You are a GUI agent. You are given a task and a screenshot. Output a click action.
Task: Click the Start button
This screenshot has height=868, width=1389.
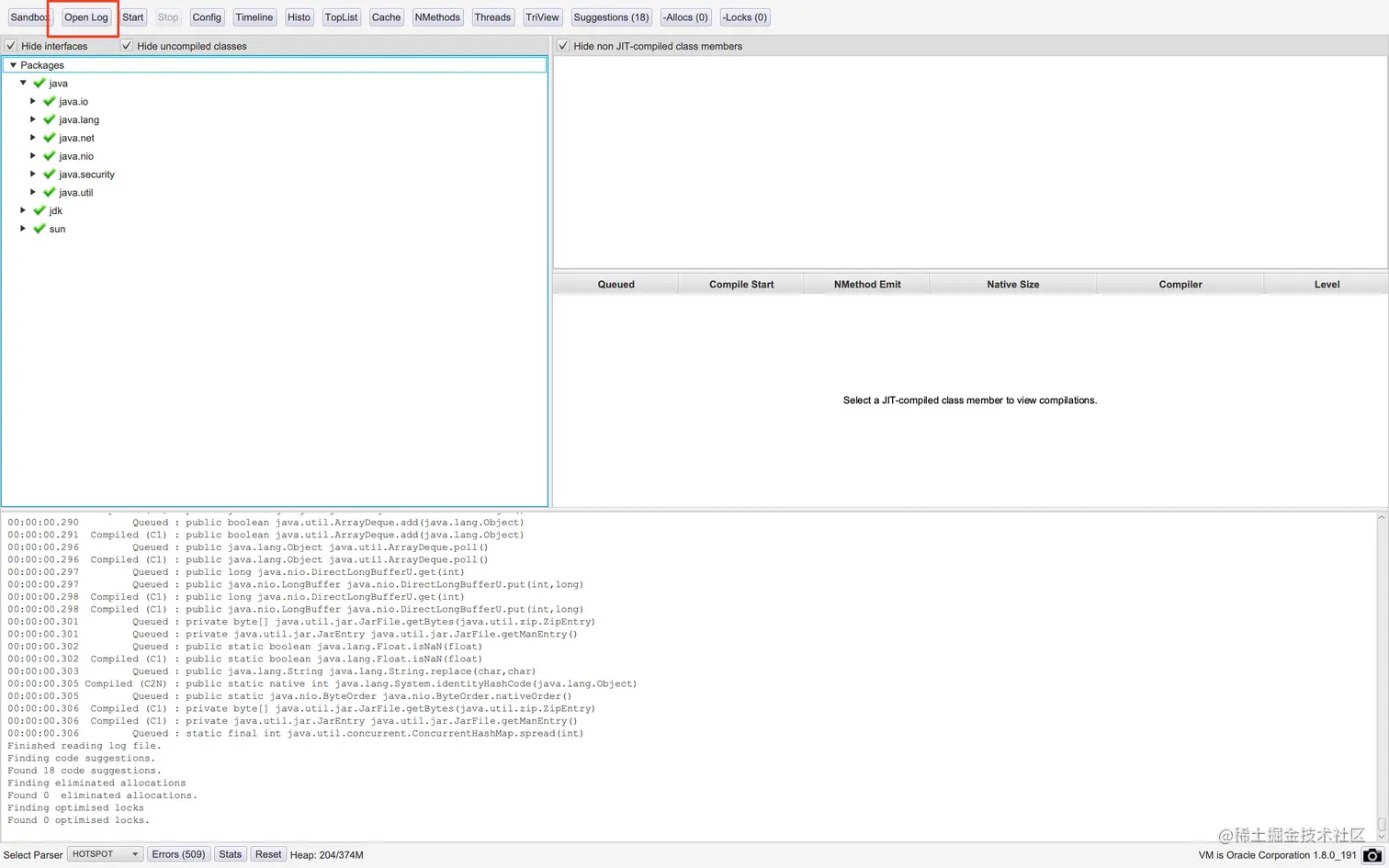(133, 17)
